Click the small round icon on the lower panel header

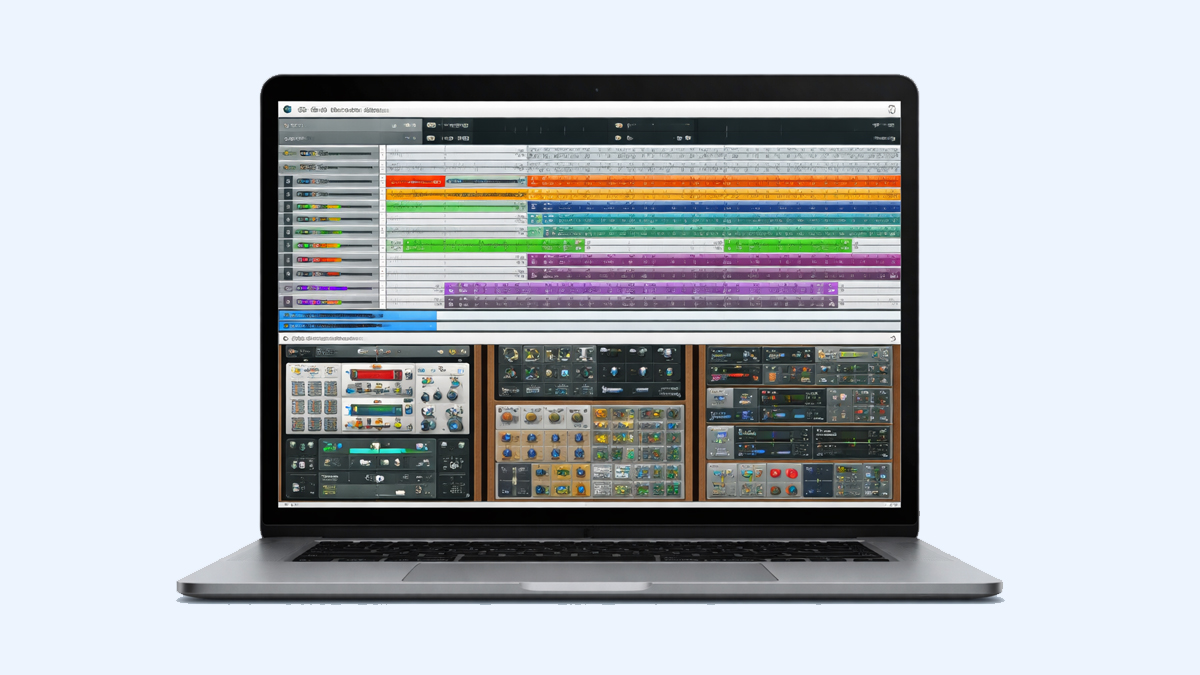click(x=286, y=339)
